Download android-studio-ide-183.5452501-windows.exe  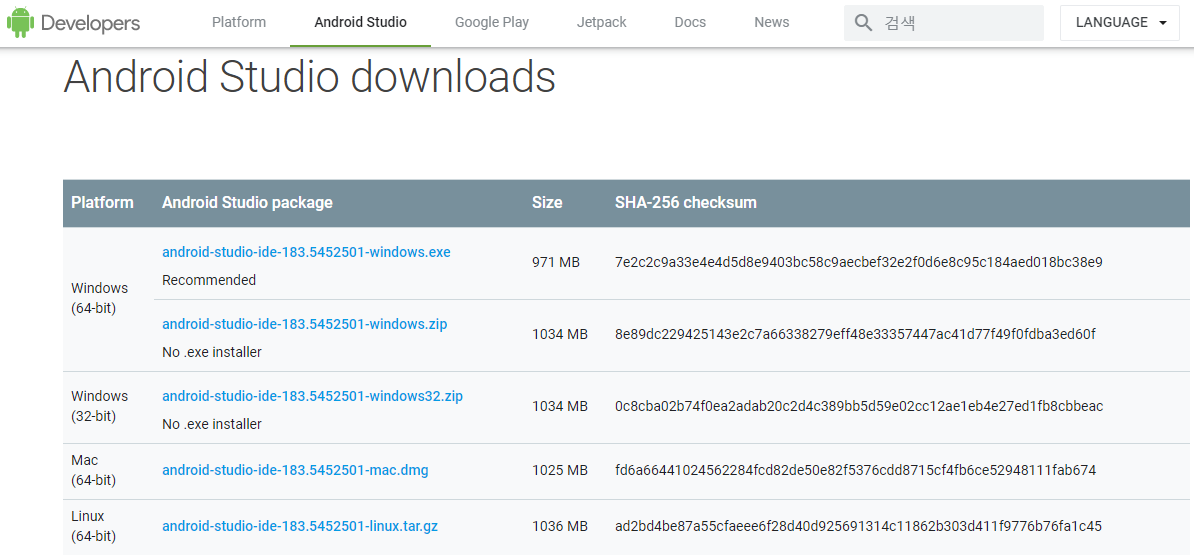point(306,251)
